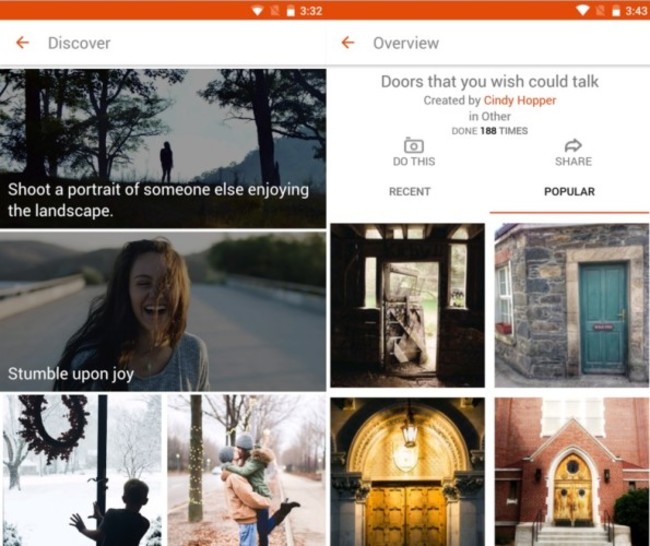This screenshot has height=546, width=650.
Task: Tap the 'Done 188 times' count
Action: click(x=489, y=131)
